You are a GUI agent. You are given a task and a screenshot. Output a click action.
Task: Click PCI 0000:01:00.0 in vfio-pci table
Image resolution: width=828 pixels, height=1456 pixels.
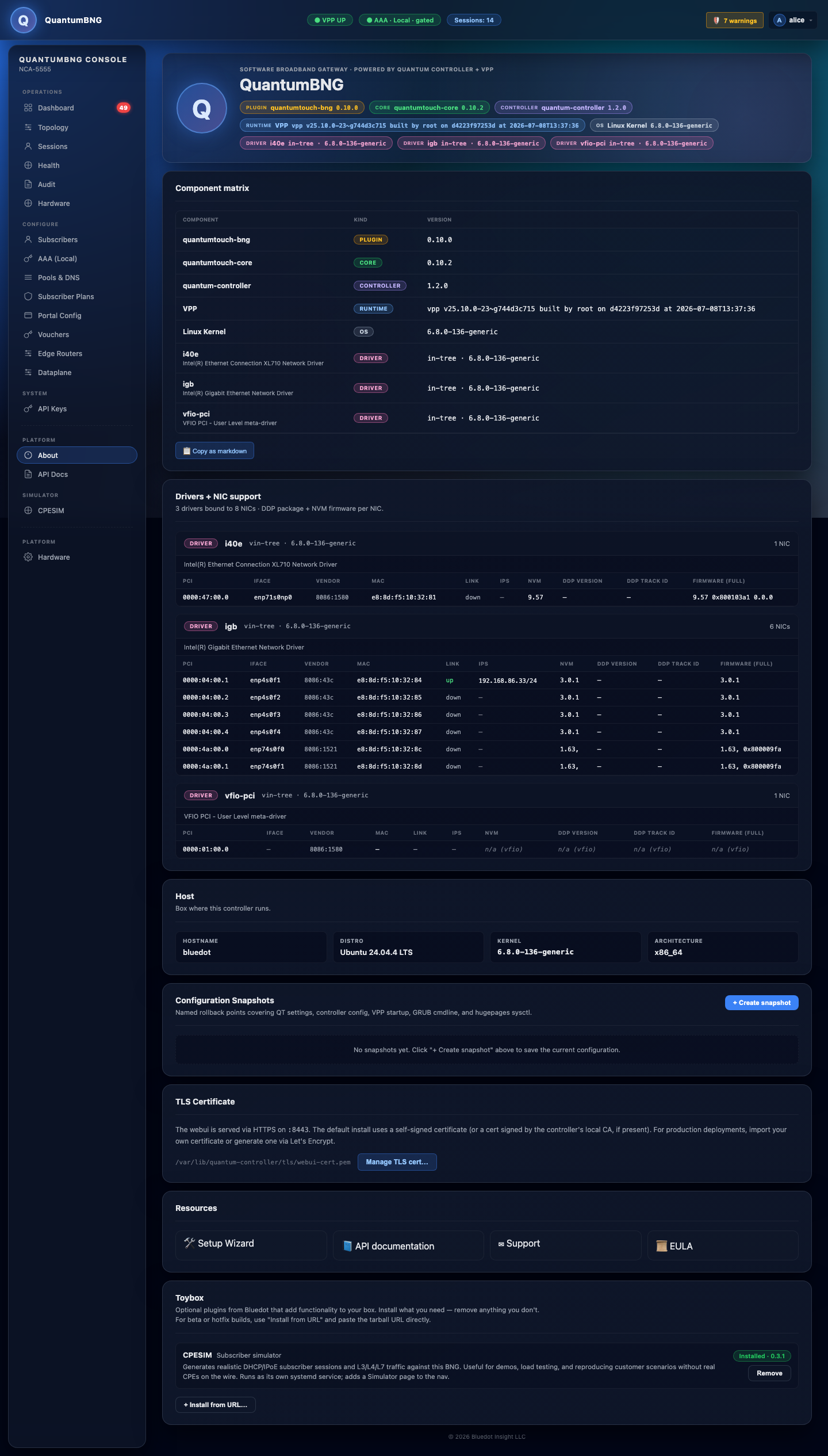click(x=205, y=850)
